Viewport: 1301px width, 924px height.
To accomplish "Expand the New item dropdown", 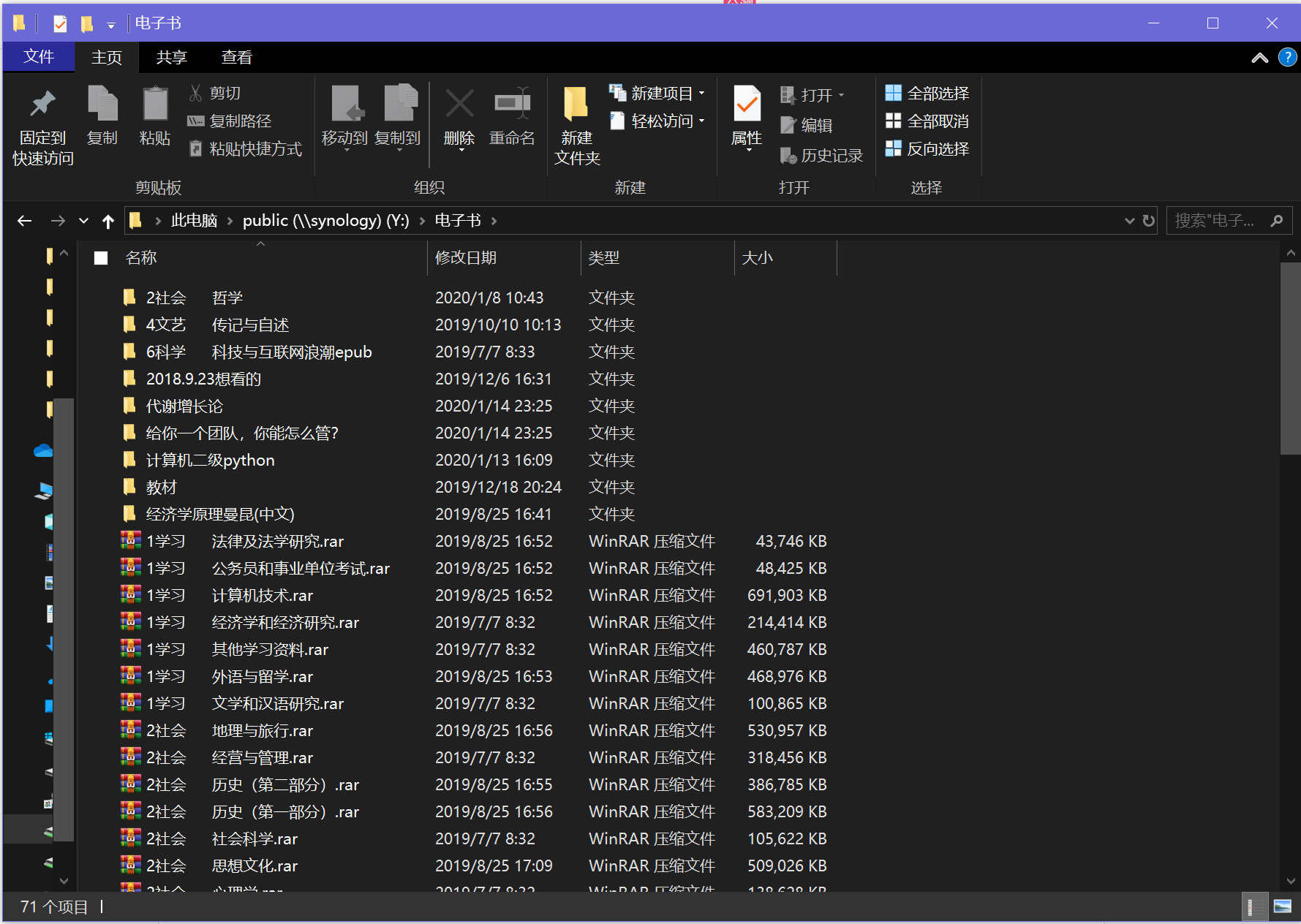I will point(701,94).
